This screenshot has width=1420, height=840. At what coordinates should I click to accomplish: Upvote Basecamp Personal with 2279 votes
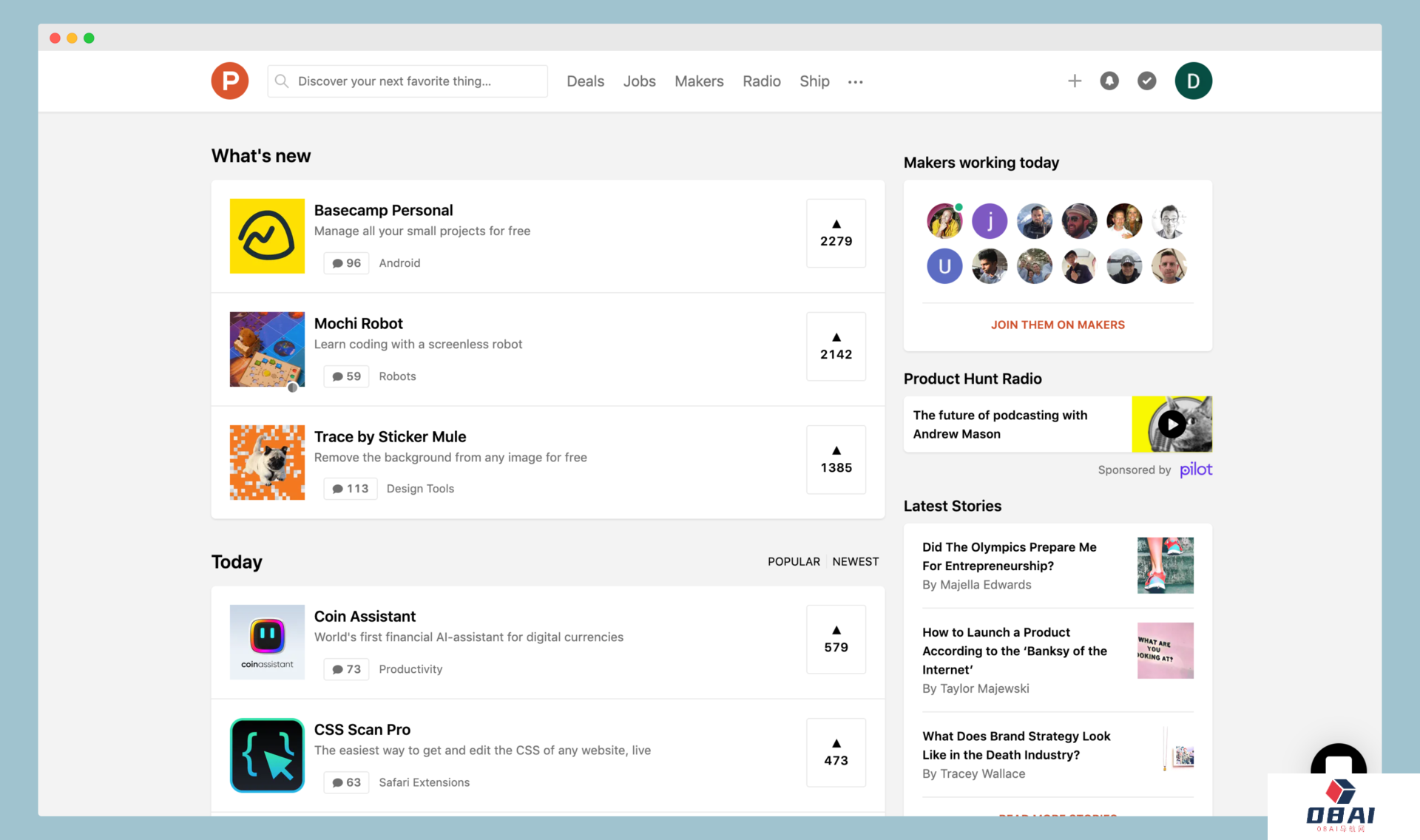[x=836, y=233]
